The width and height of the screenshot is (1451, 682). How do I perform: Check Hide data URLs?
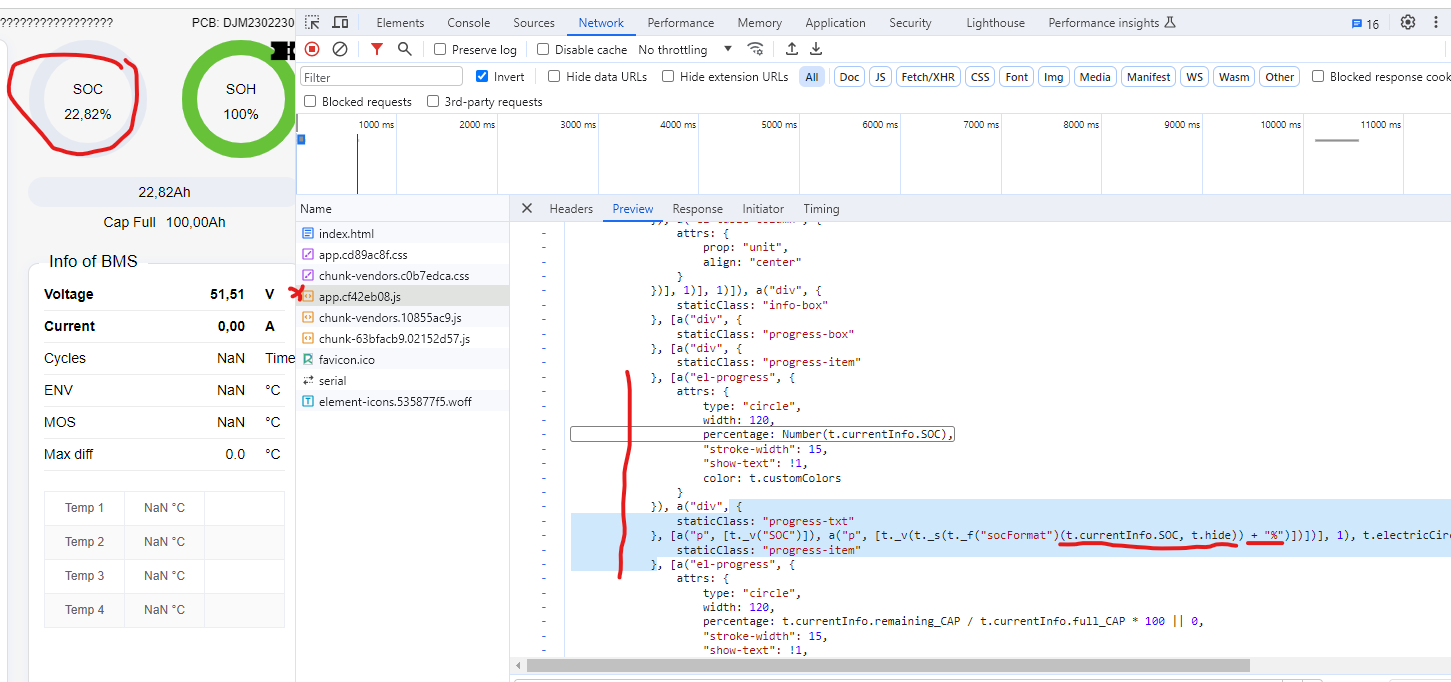click(554, 76)
